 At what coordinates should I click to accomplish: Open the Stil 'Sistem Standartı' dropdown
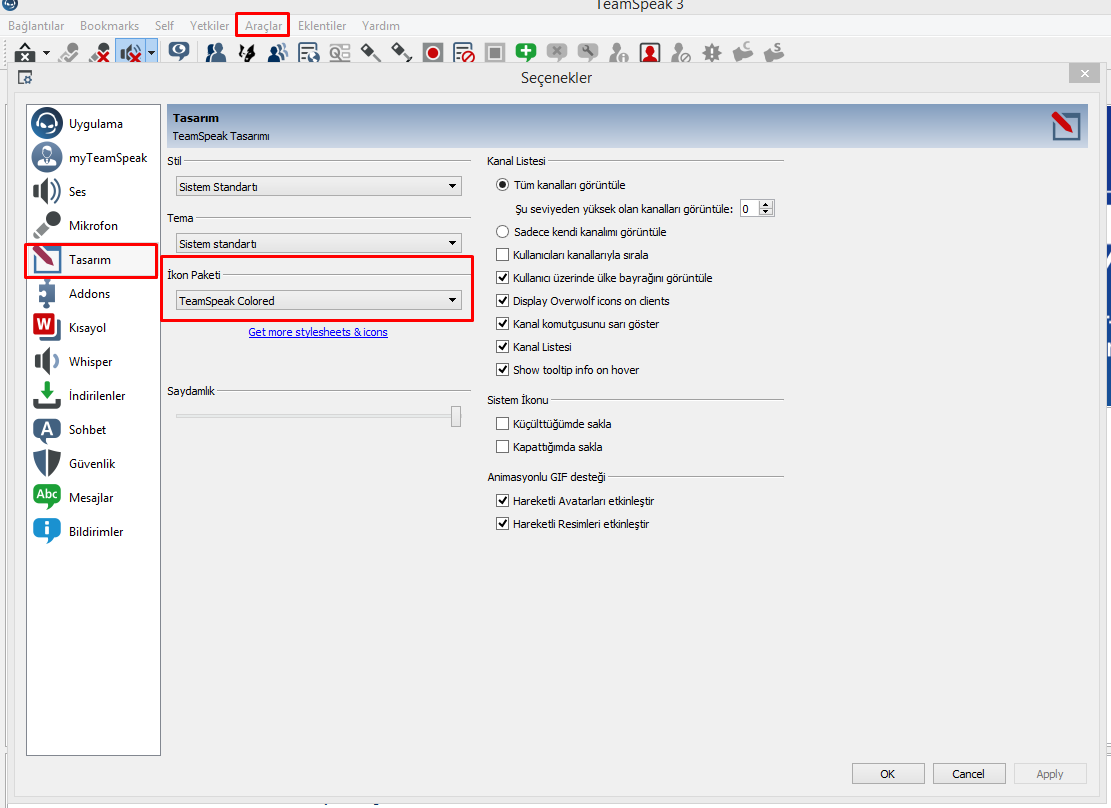coord(319,186)
